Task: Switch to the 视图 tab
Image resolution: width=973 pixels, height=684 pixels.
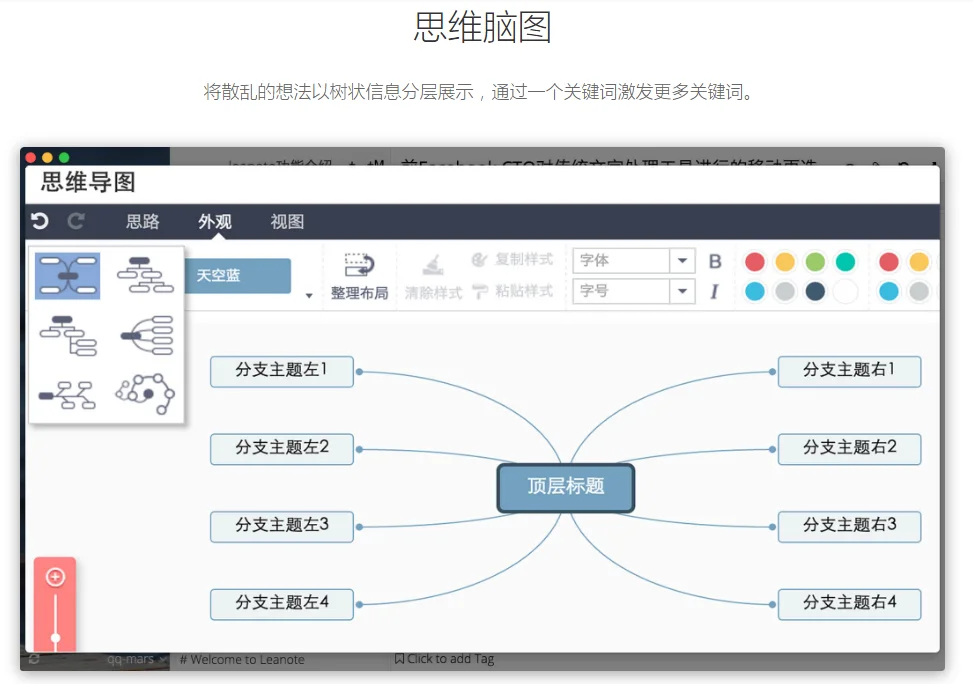Action: pyautogui.click(x=287, y=222)
